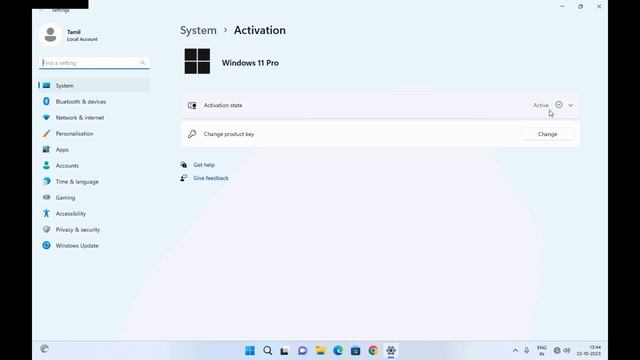Click the key icon beside Change product key
Image resolution: width=640 pixels, height=360 pixels.
point(192,134)
